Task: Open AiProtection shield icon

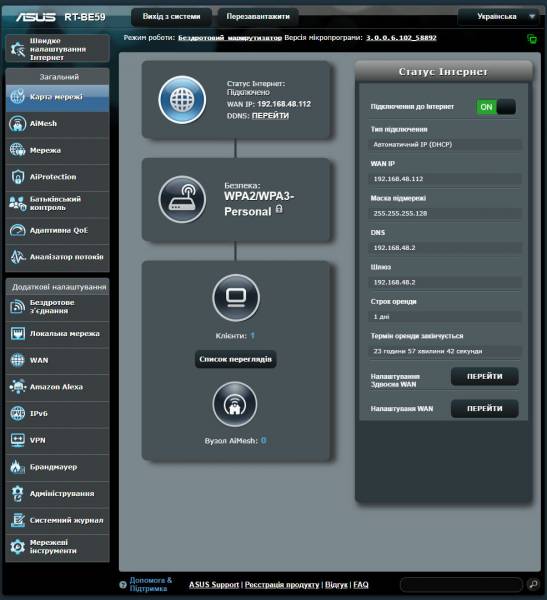Action: 18,177
